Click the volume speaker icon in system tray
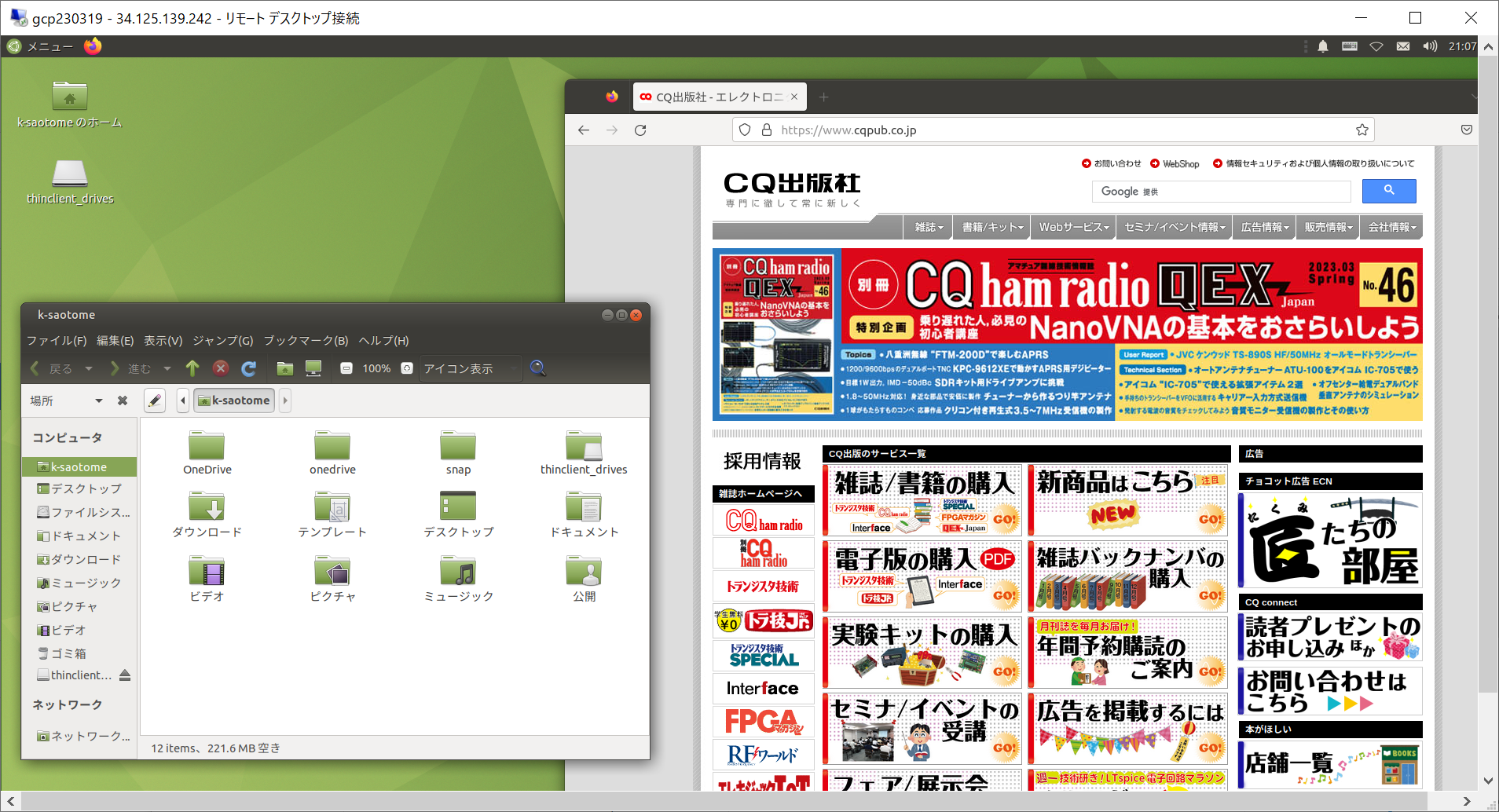The height and width of the screenshot is (812, 1499). point(1430,46)
